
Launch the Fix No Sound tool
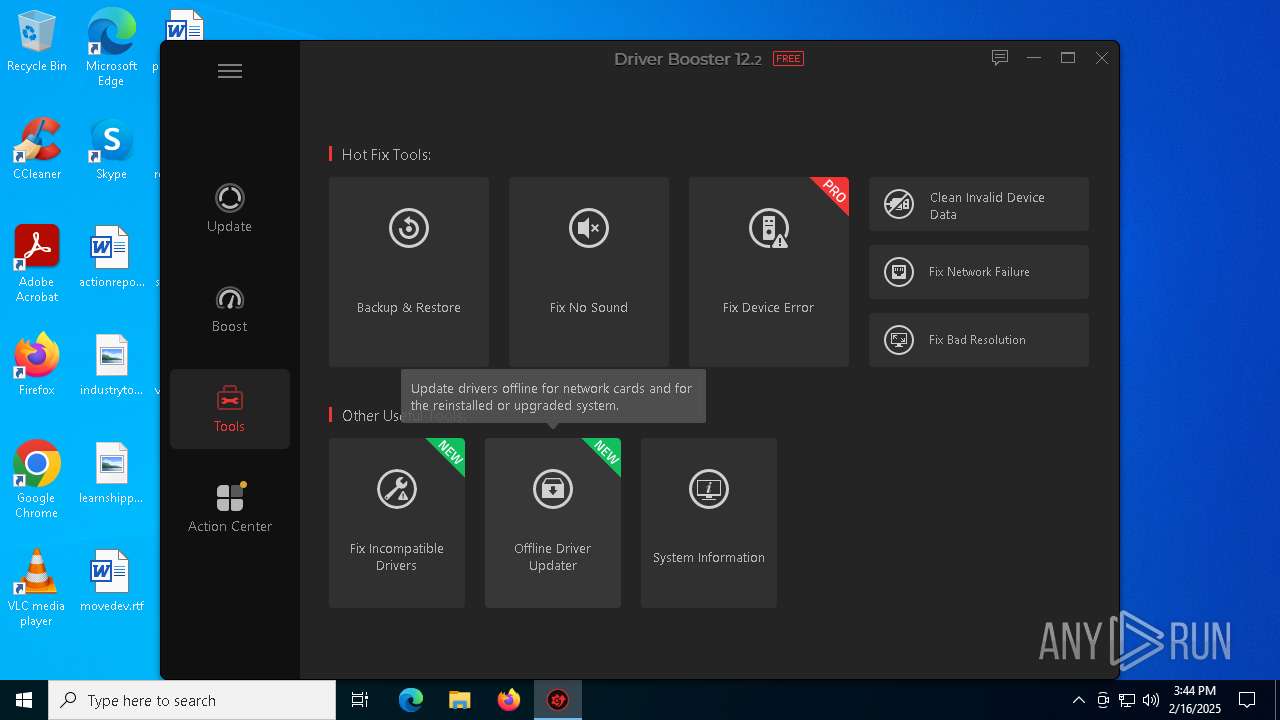(x=589, y=272)
